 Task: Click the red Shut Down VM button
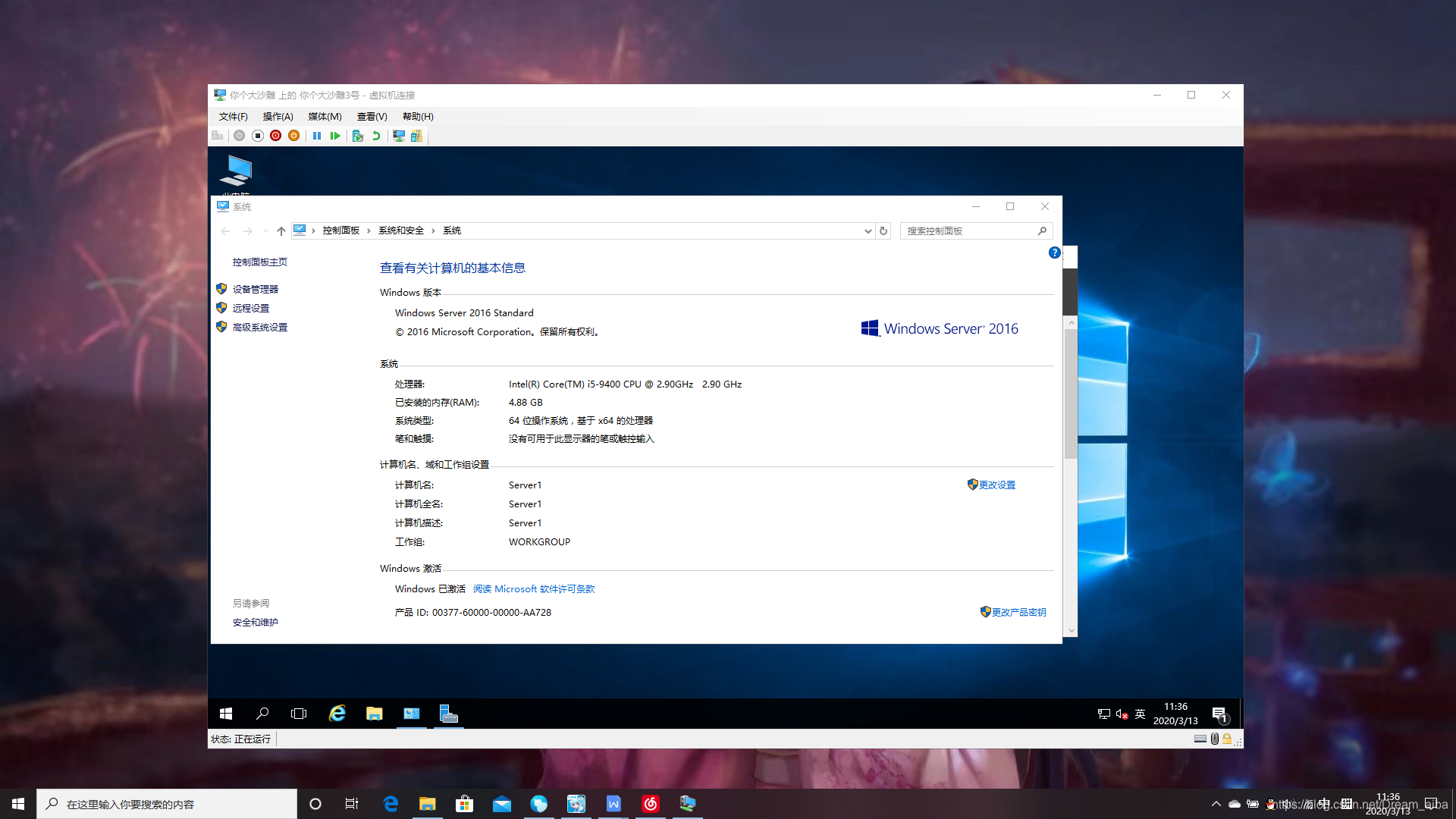pyautogui.click(x=276, y=136)
